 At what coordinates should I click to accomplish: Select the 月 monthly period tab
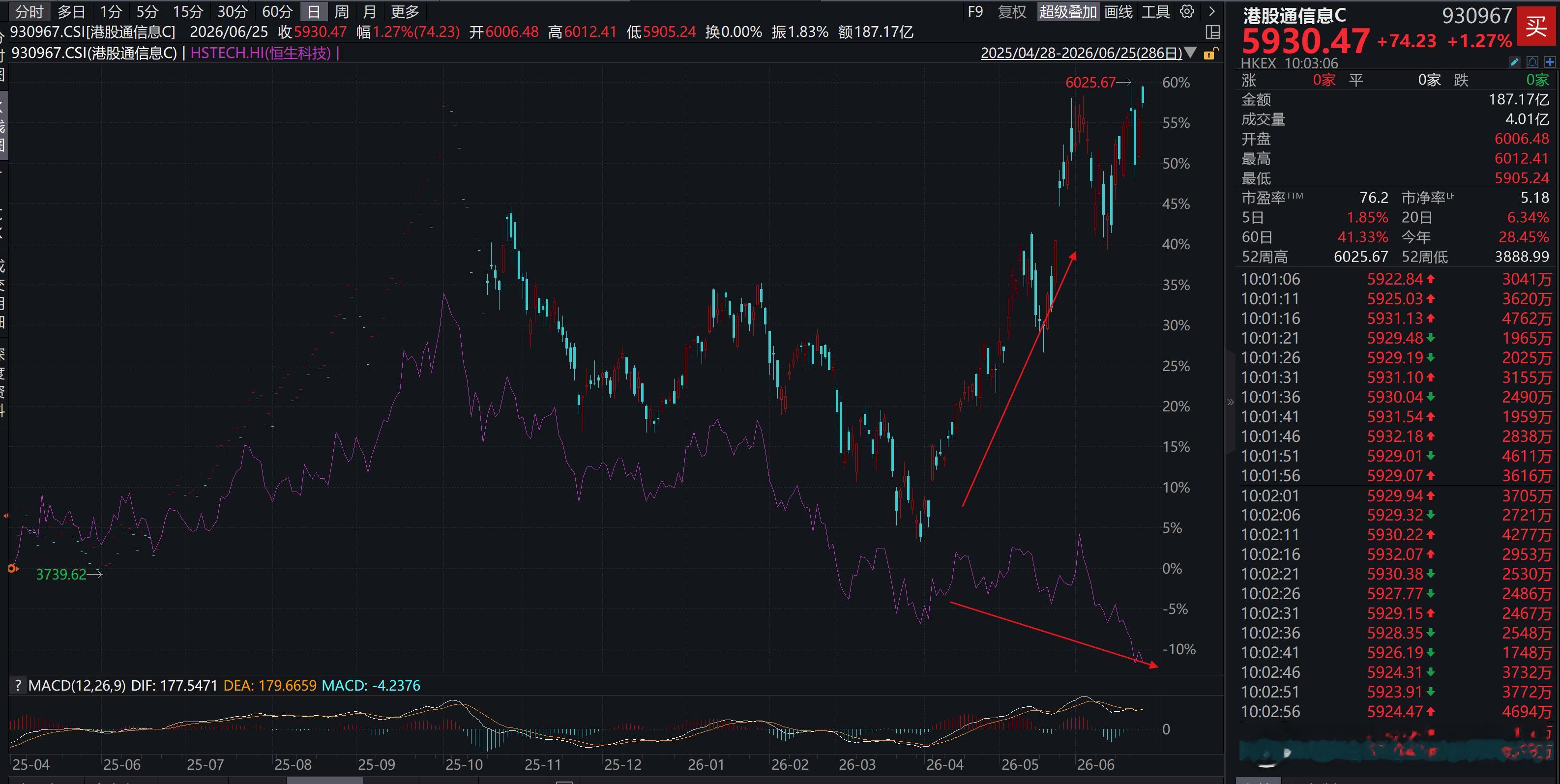[369, 11]
